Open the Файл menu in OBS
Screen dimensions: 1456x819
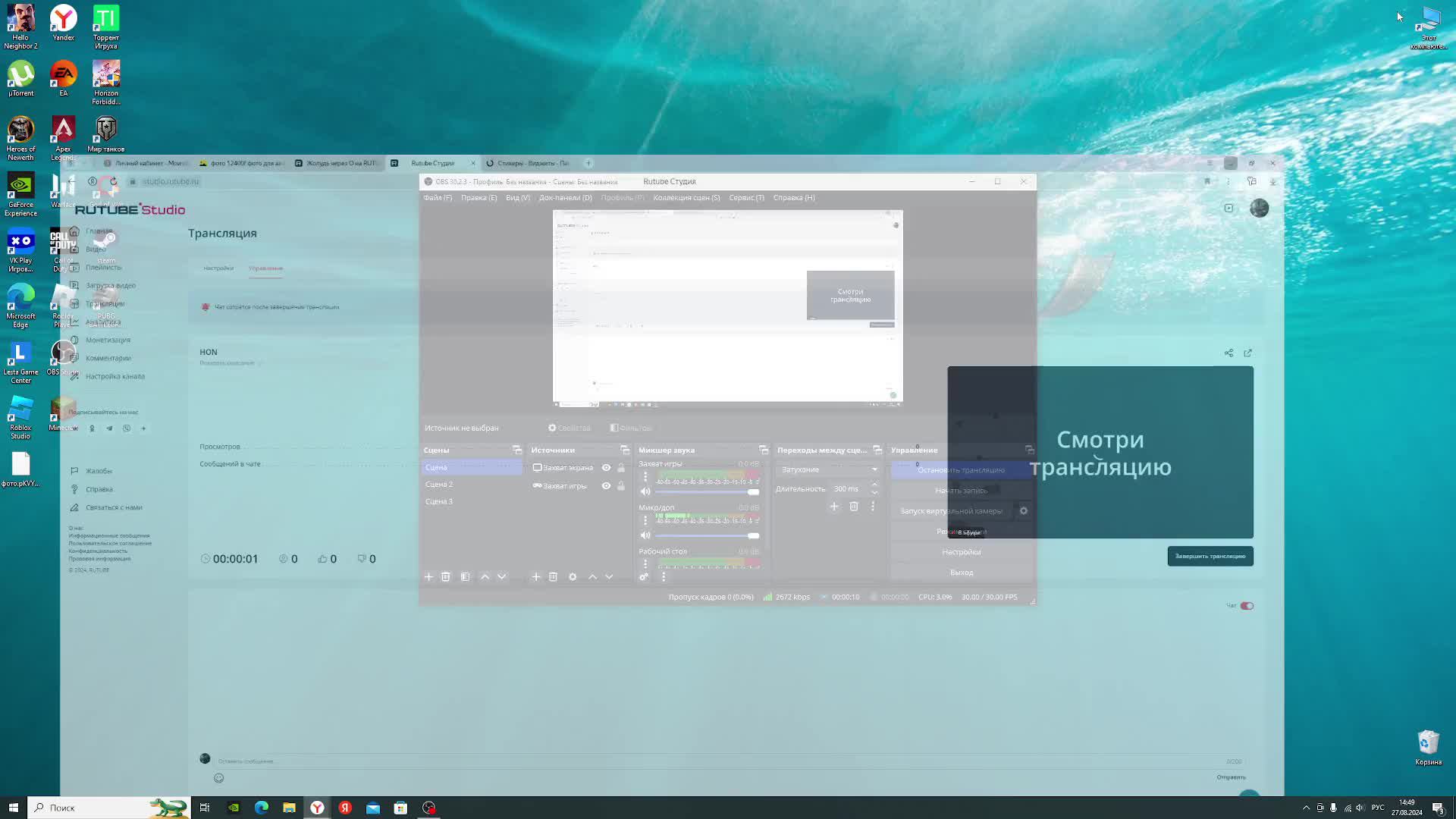438,198
